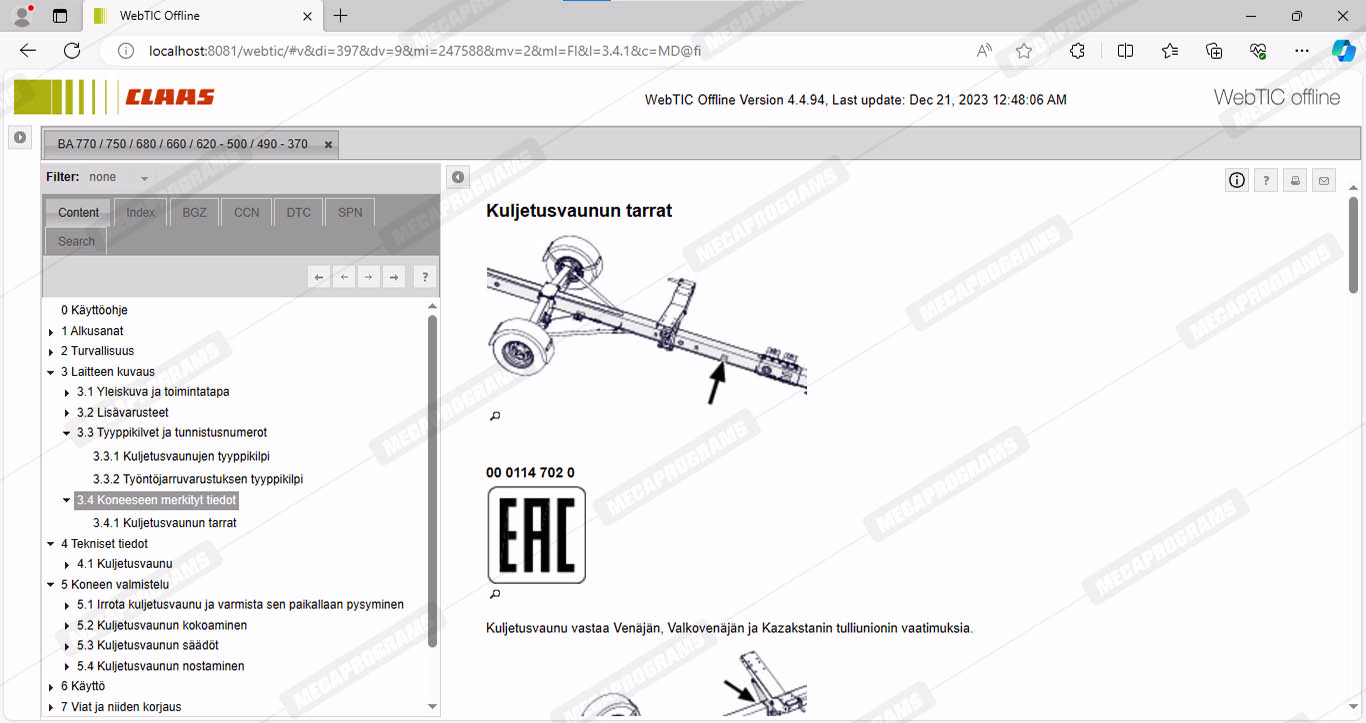Expand 5.2 Kuljetusvaunun kokoaminen node
1366x723 pixels.
point(67,626)
